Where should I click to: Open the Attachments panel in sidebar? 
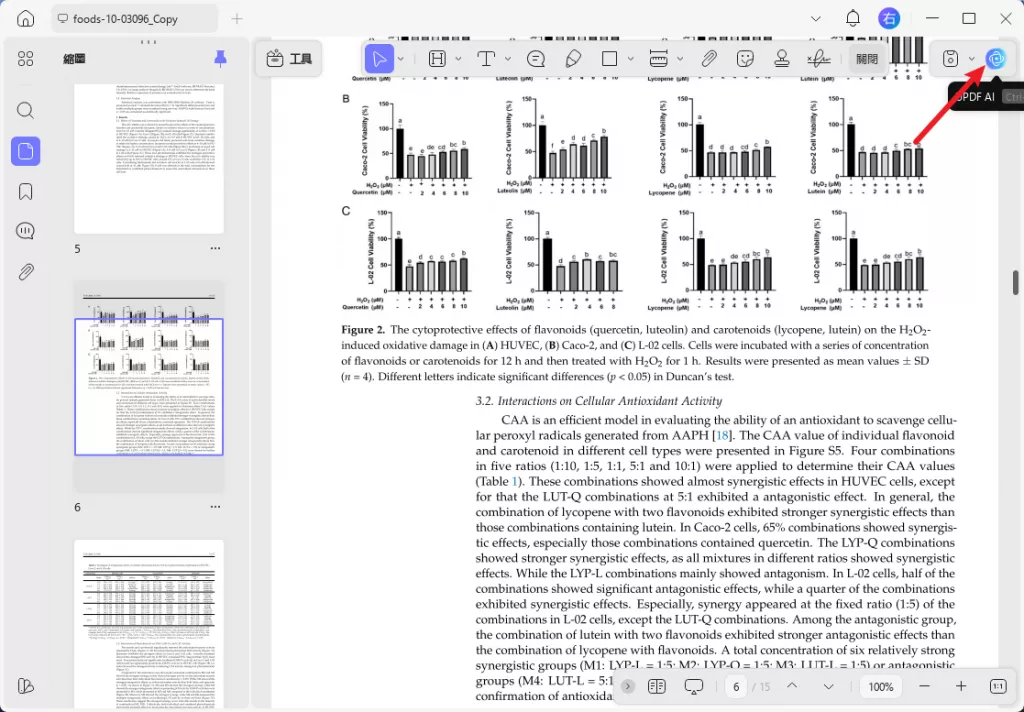tap(25, 272)
